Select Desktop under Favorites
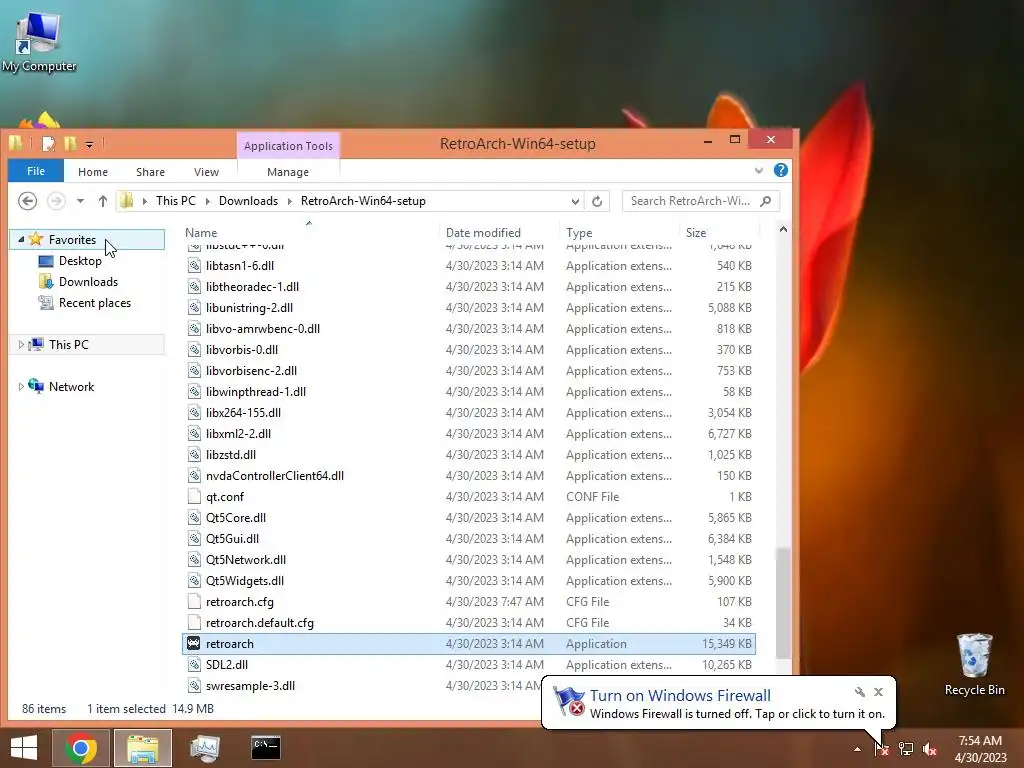The width and height of the screenshot is (1024, 768). tap(80, 261)
